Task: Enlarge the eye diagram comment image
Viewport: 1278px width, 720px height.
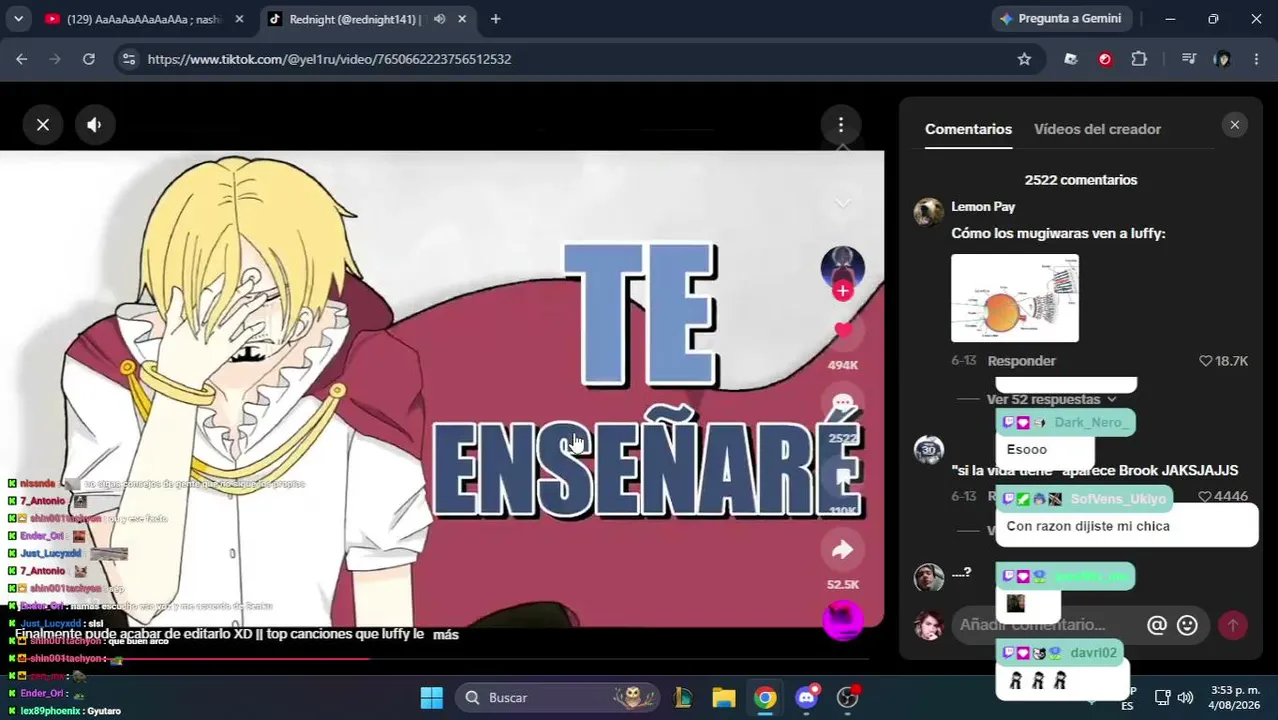Action: click(x=1015, y=298)
